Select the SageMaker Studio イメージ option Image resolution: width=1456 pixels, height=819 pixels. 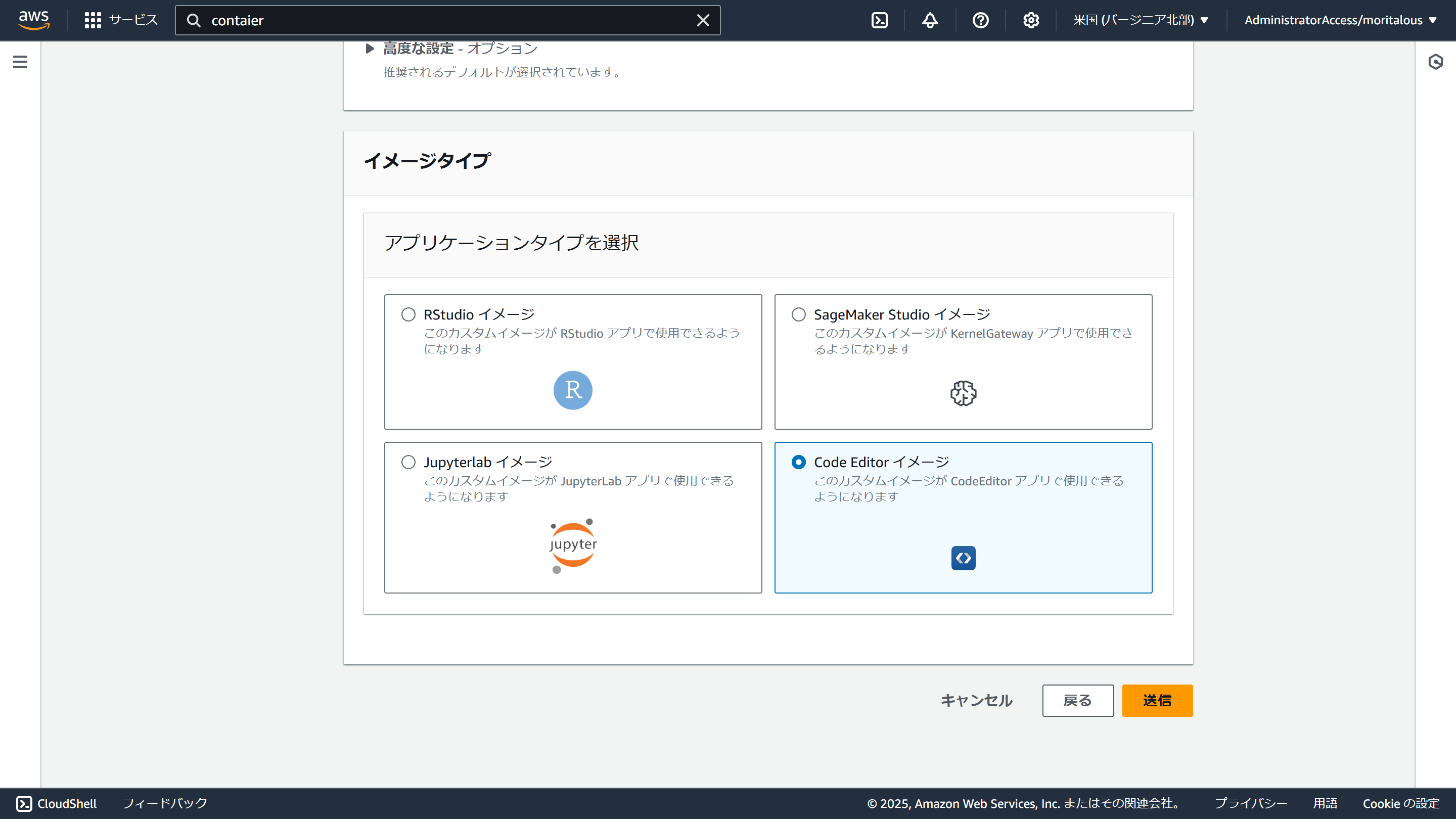[x=798, y=314]
